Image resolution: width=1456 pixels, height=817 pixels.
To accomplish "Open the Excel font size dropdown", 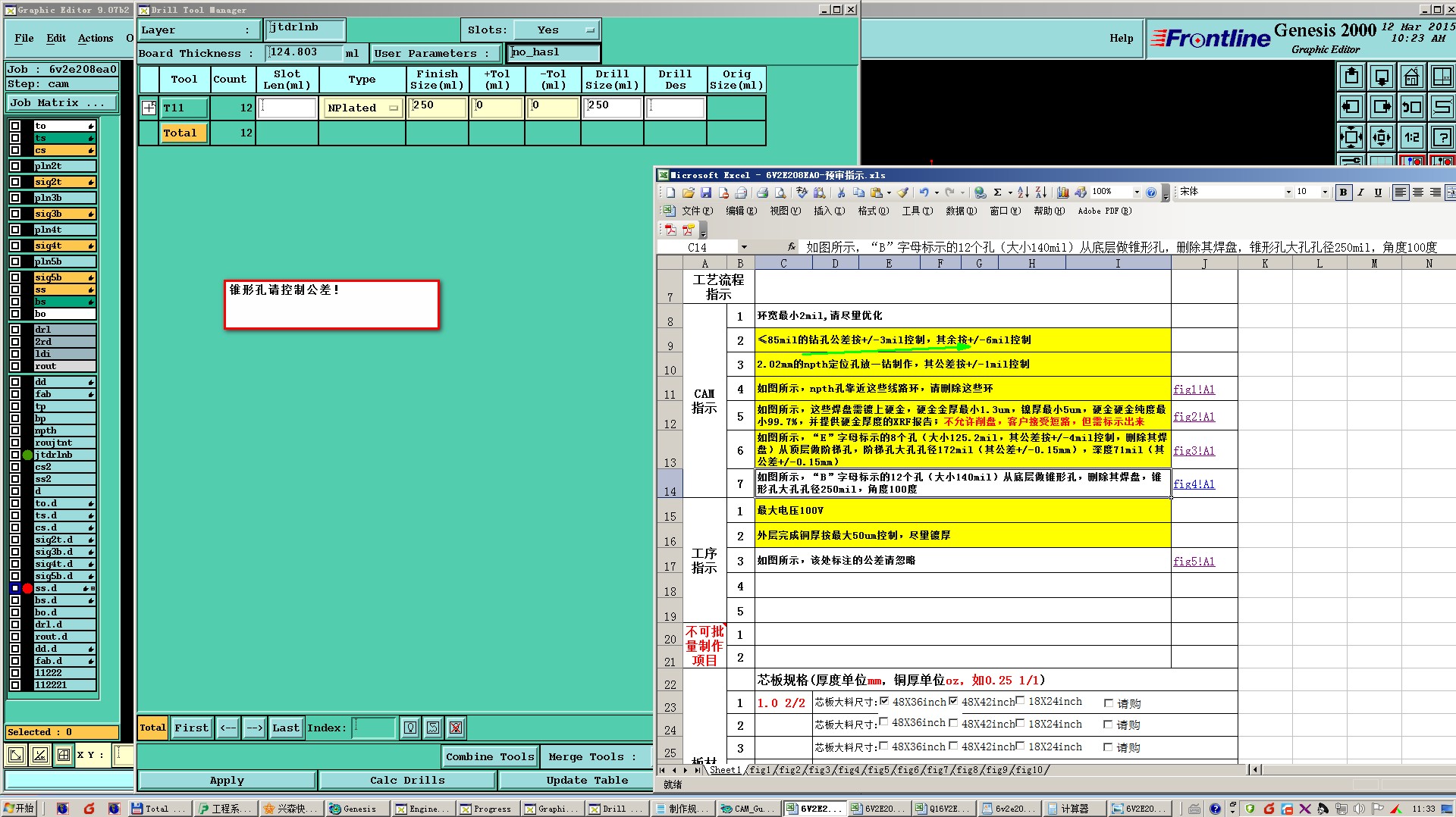I will pos(1325,193).
